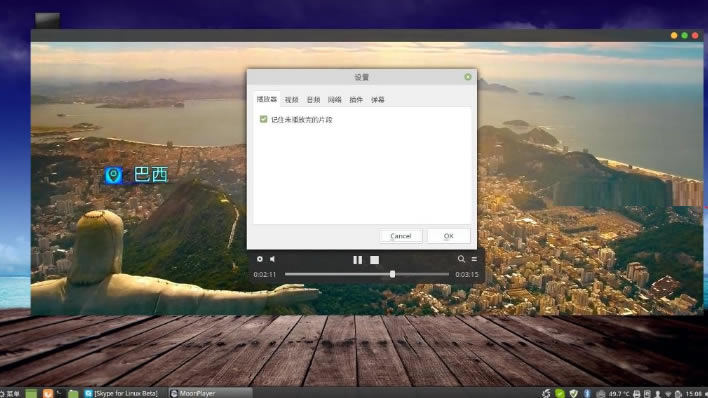The width and height of the screenshot is (708, 398).
Task: Click the Cancel button
Action: [401, 236]
